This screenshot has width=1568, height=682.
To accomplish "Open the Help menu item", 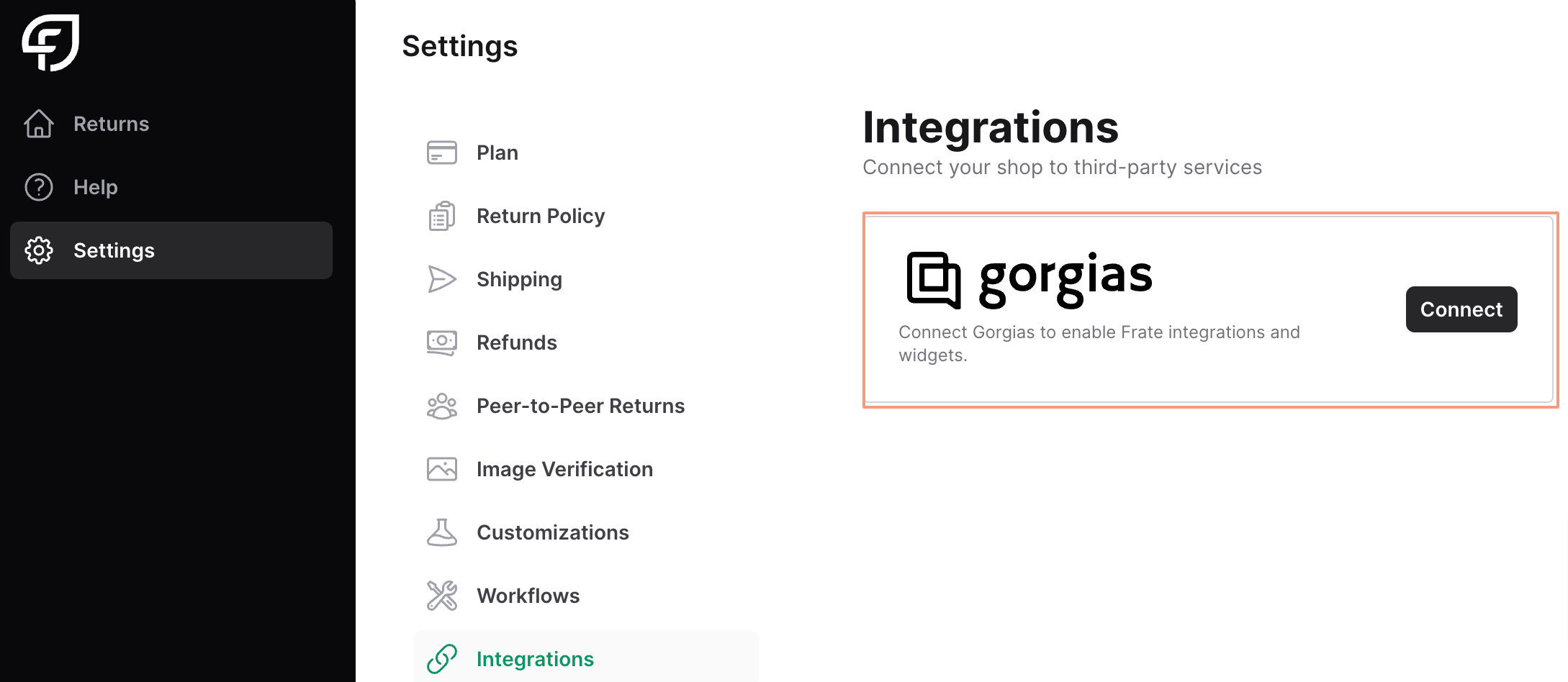I will pos(95,187).
